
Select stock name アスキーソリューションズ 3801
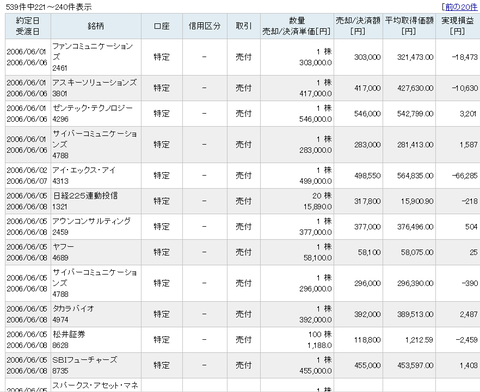pyautogui.click(x=94, y=88)
